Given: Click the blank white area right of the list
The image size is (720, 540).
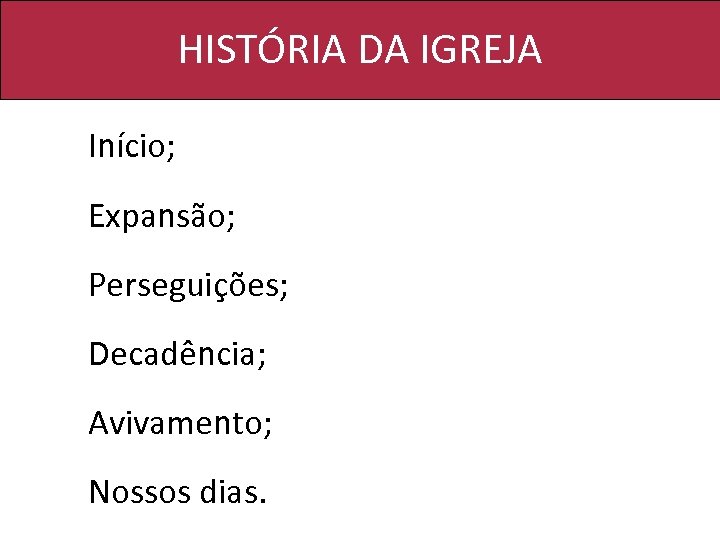Looking at the screenshot, I should (520, 300).
